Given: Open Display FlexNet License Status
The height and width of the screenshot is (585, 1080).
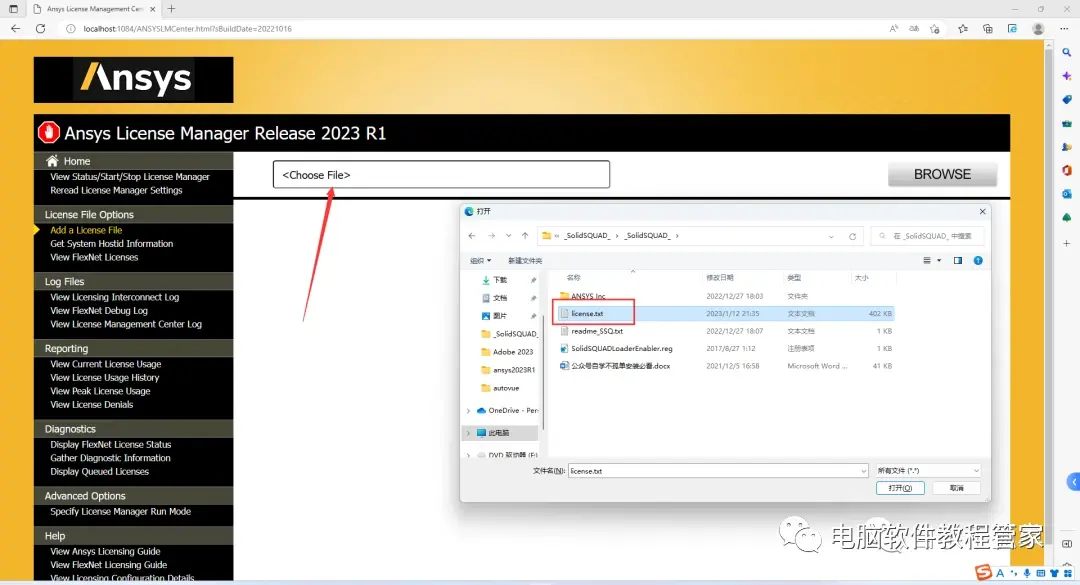Looking at the screenshot, I should [110, 444].
